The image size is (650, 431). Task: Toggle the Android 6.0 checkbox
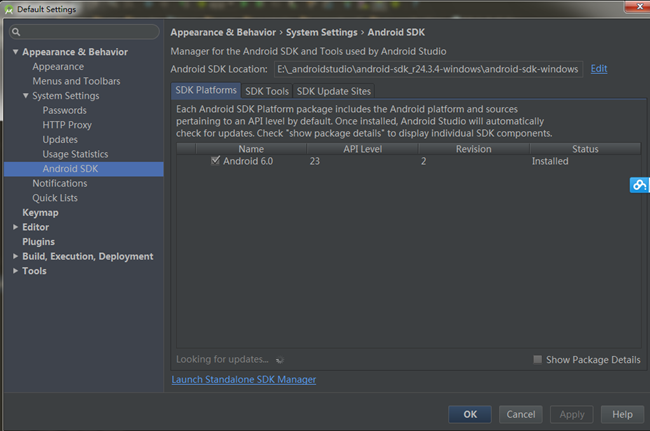click(x=215, y=160)
